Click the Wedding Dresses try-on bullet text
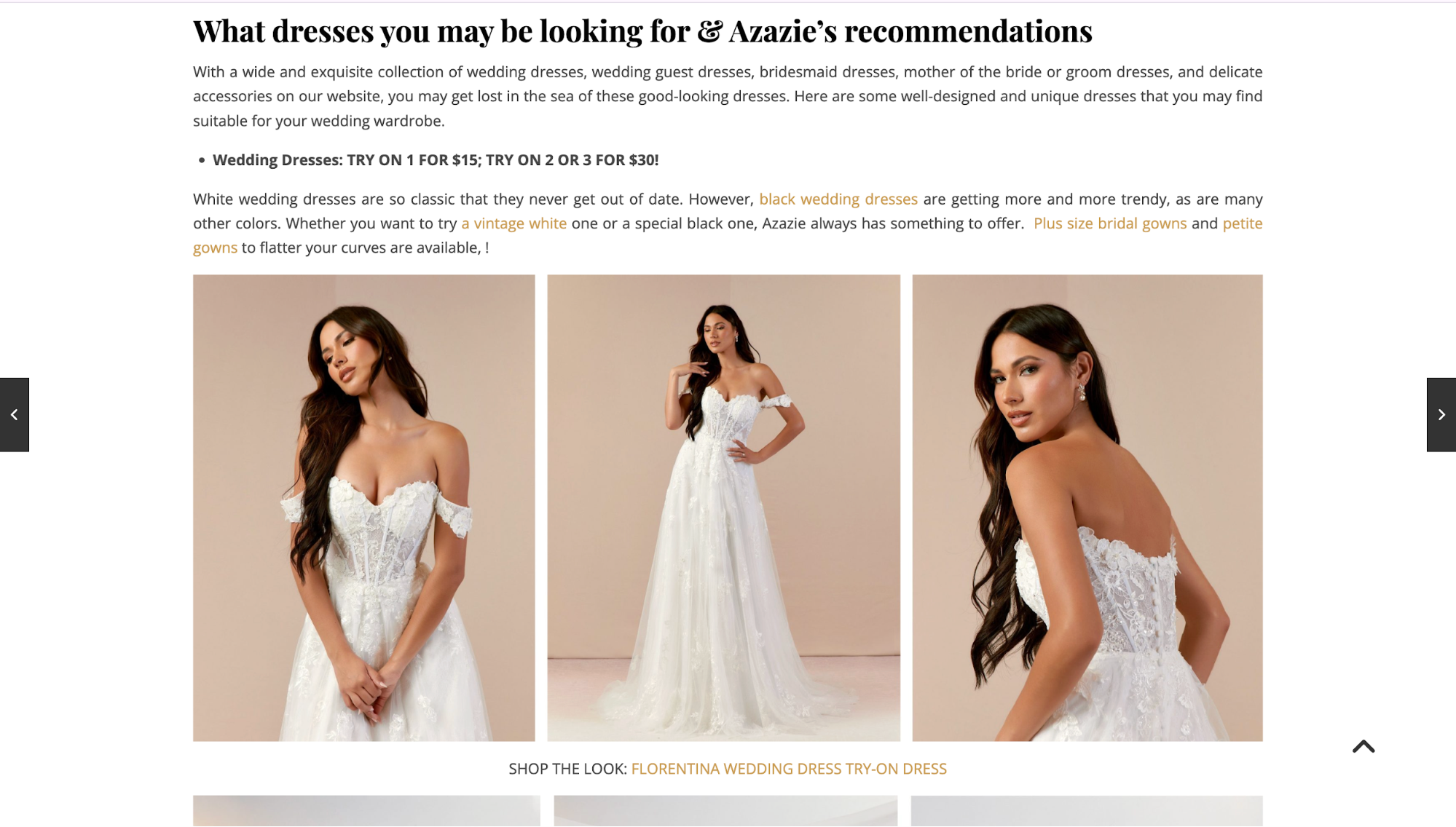This screenshot has height=827, width=1456. click(436, 160)
